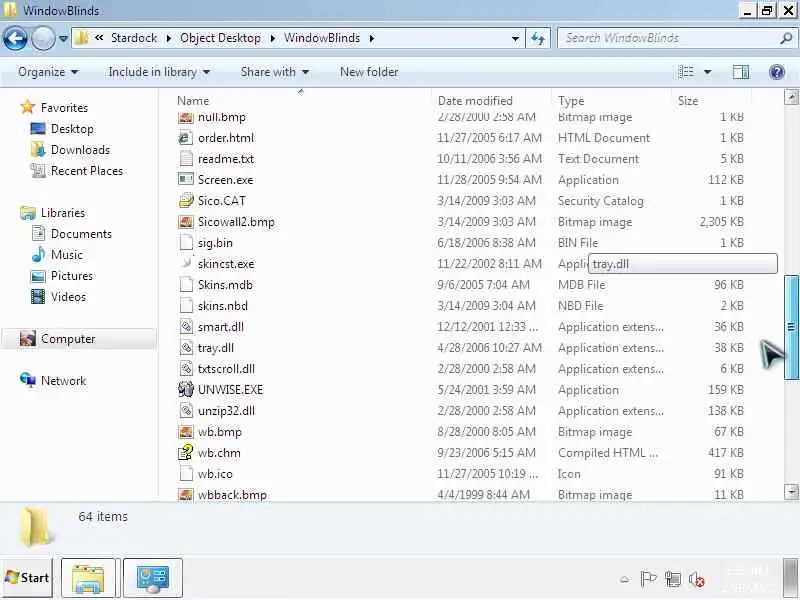The image size is (800, 600).
Task: Open Desktop in the Favorites list
Action: (72, 129)
